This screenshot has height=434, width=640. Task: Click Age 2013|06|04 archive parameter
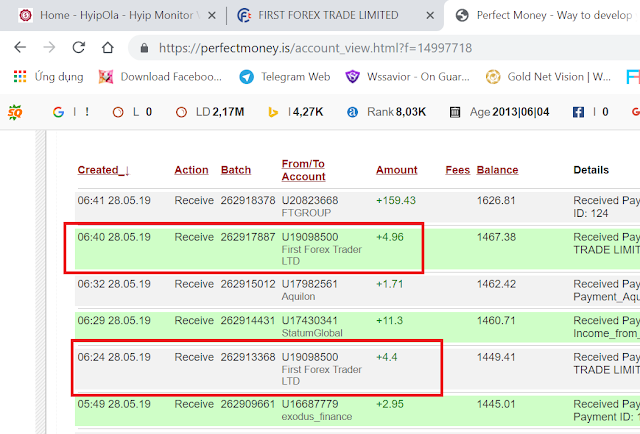(499, 112)
